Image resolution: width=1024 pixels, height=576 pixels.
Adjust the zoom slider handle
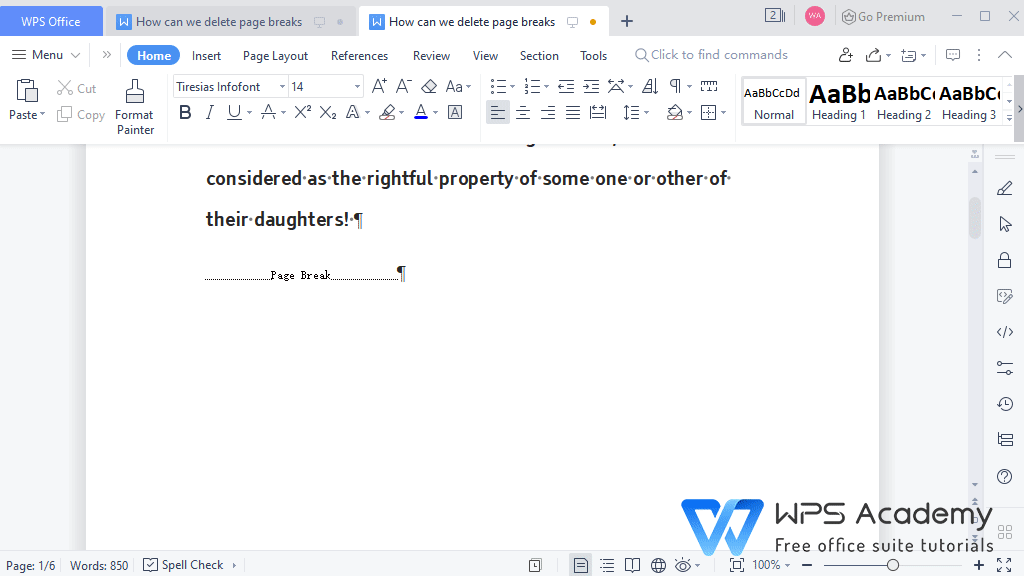pyautogui.click(x=892, y=565)
